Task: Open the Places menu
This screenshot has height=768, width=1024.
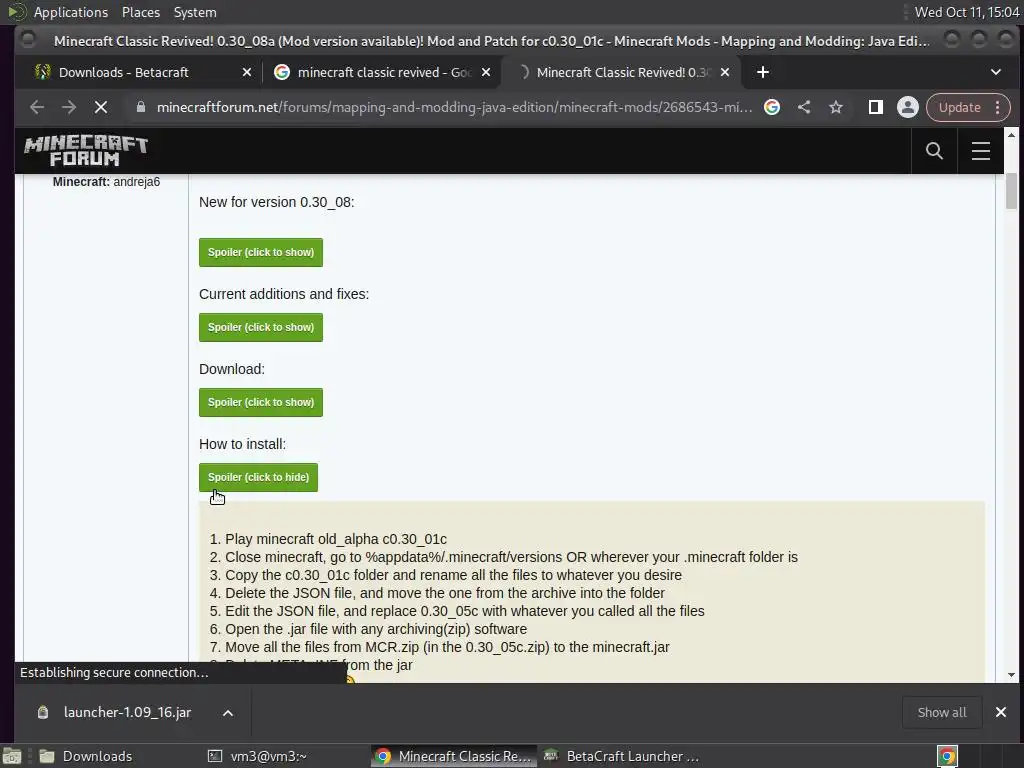Action: click(x=140, y=12)
